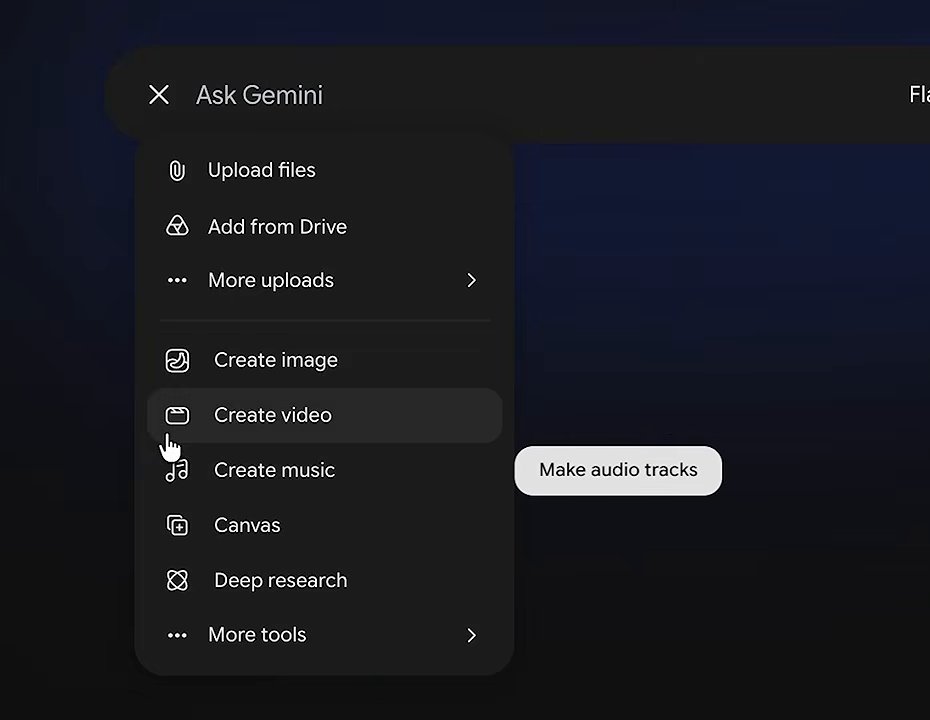930x720 pixels.
Task: Click the paperclip Upload files icon
Action: click(x=177, y=170)
